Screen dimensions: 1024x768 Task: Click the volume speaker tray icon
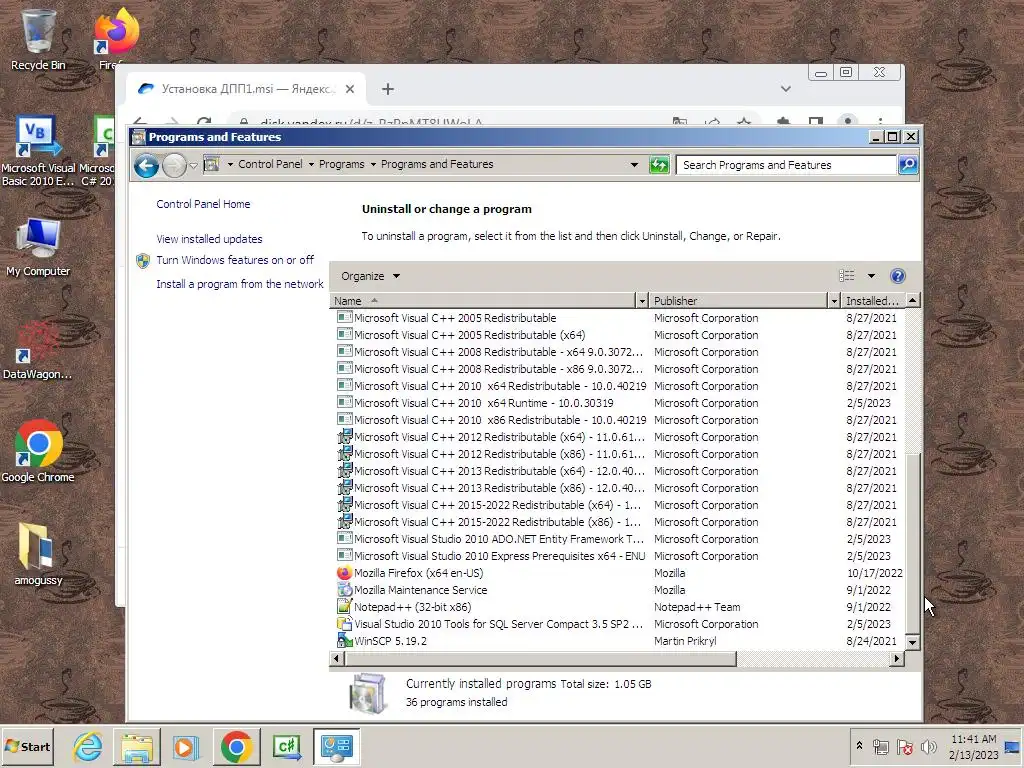[x=928, y=746]
